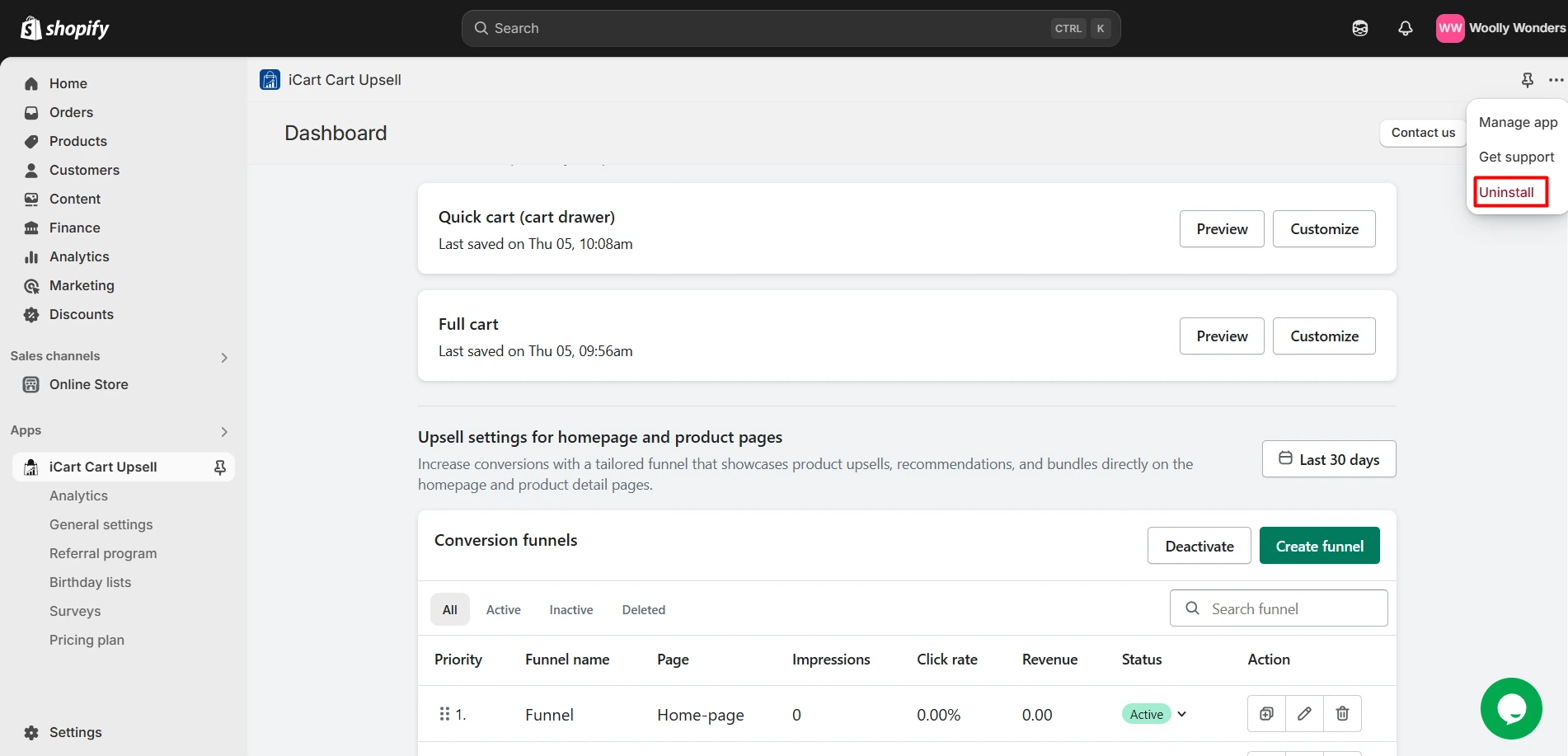The width and height of the screenshot is (1568, 756).
Task: Click the Deactivate button
Action: click(x=1199, y=546)
